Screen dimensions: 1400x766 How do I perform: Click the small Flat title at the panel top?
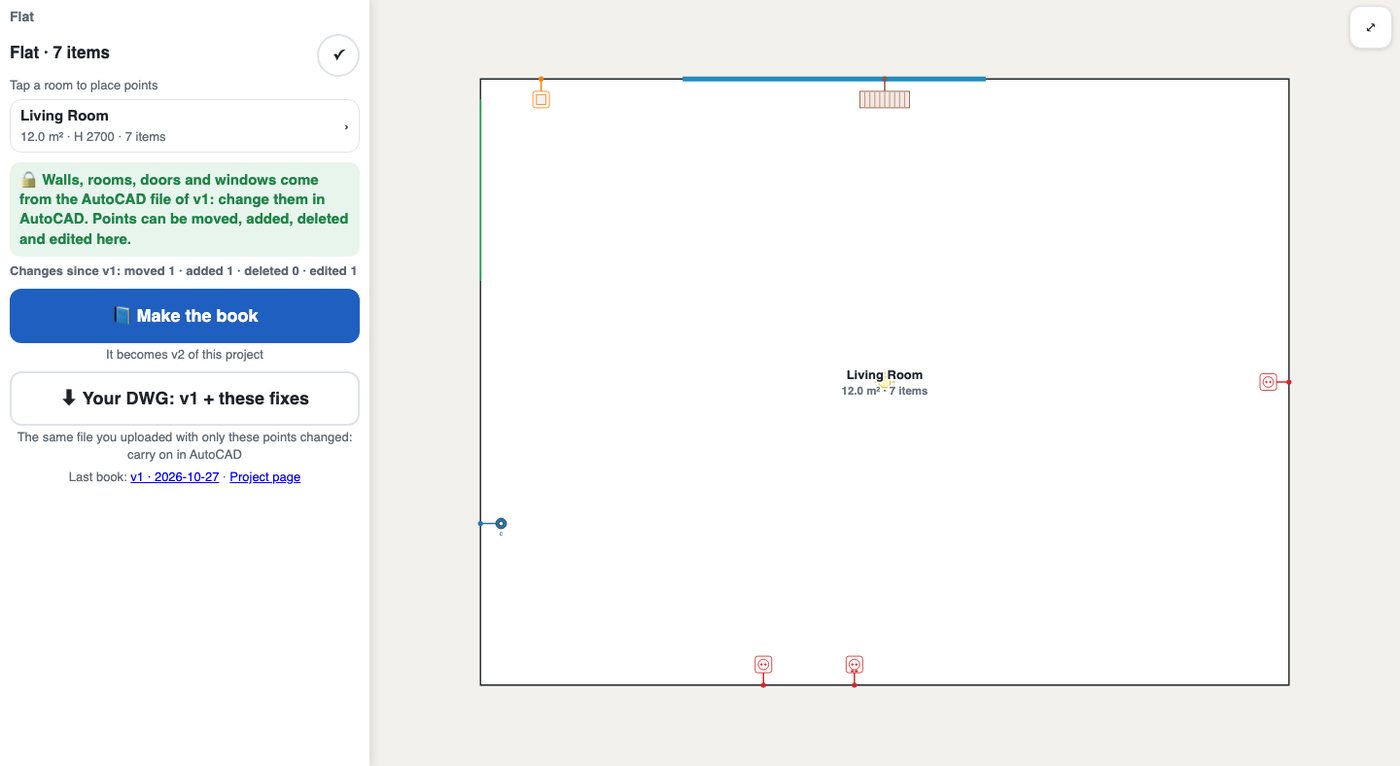tap(22, 17)
